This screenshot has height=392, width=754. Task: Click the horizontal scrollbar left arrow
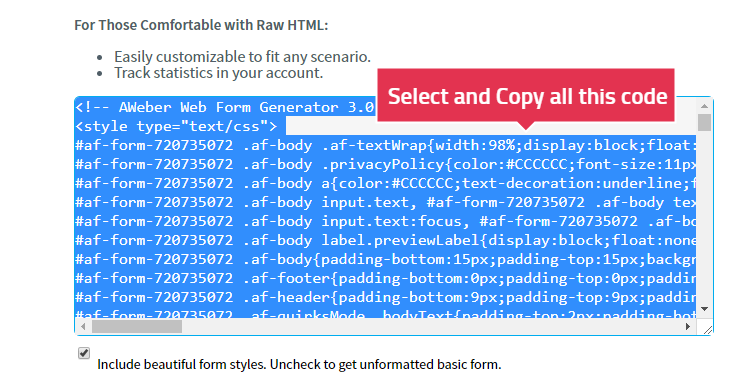tap(84, 327)
